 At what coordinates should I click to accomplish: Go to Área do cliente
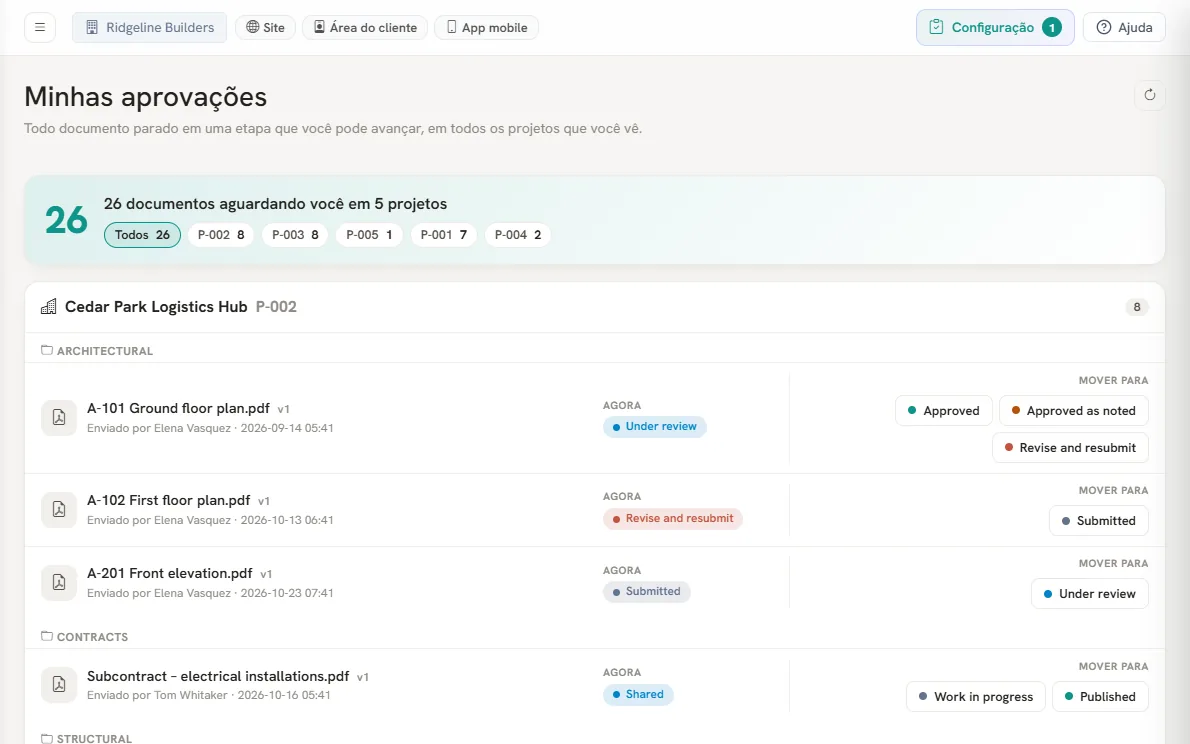point(365,27)
